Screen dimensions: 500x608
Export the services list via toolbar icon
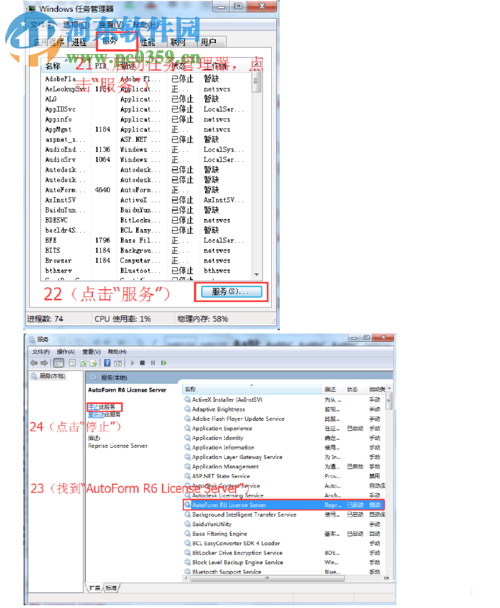(93, 363)
